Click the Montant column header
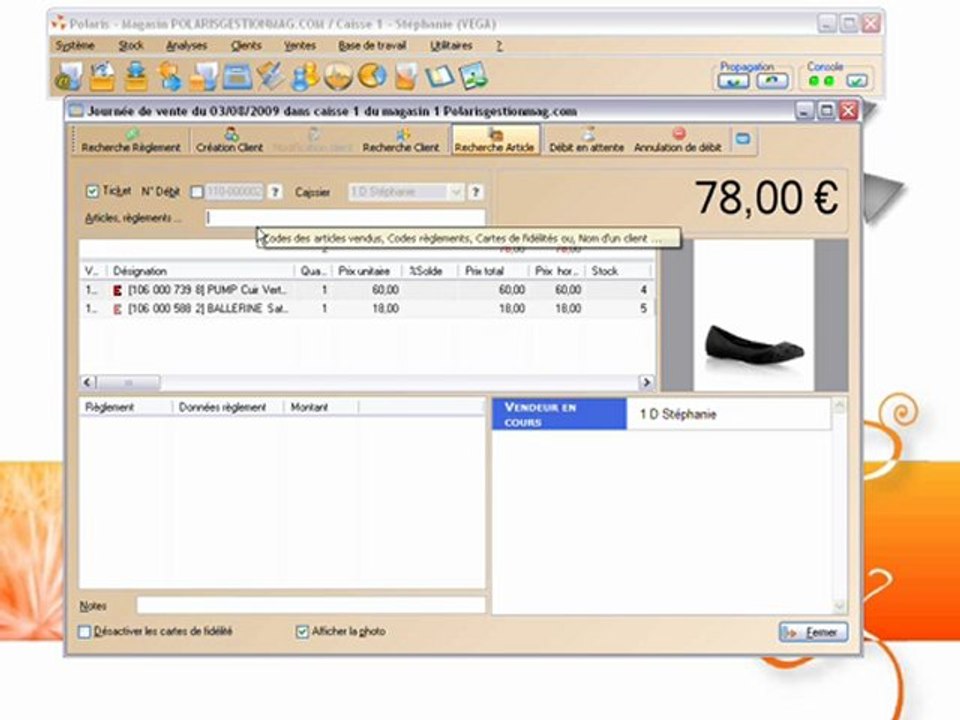 pos(321,407)
